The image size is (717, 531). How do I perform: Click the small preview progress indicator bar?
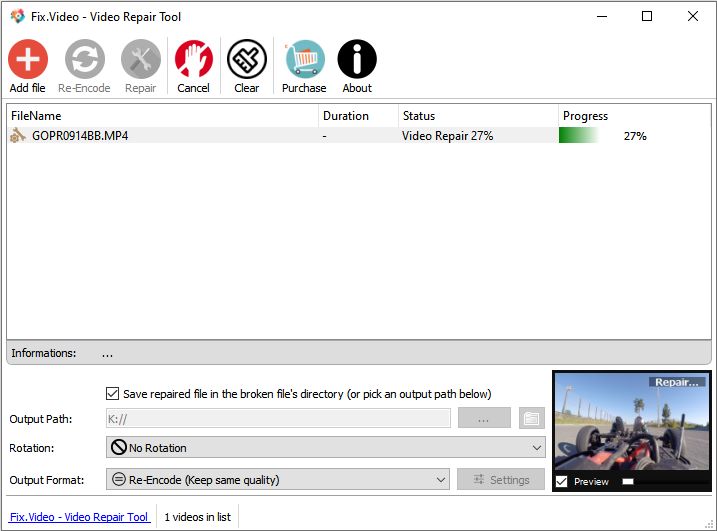click(628, 481)
